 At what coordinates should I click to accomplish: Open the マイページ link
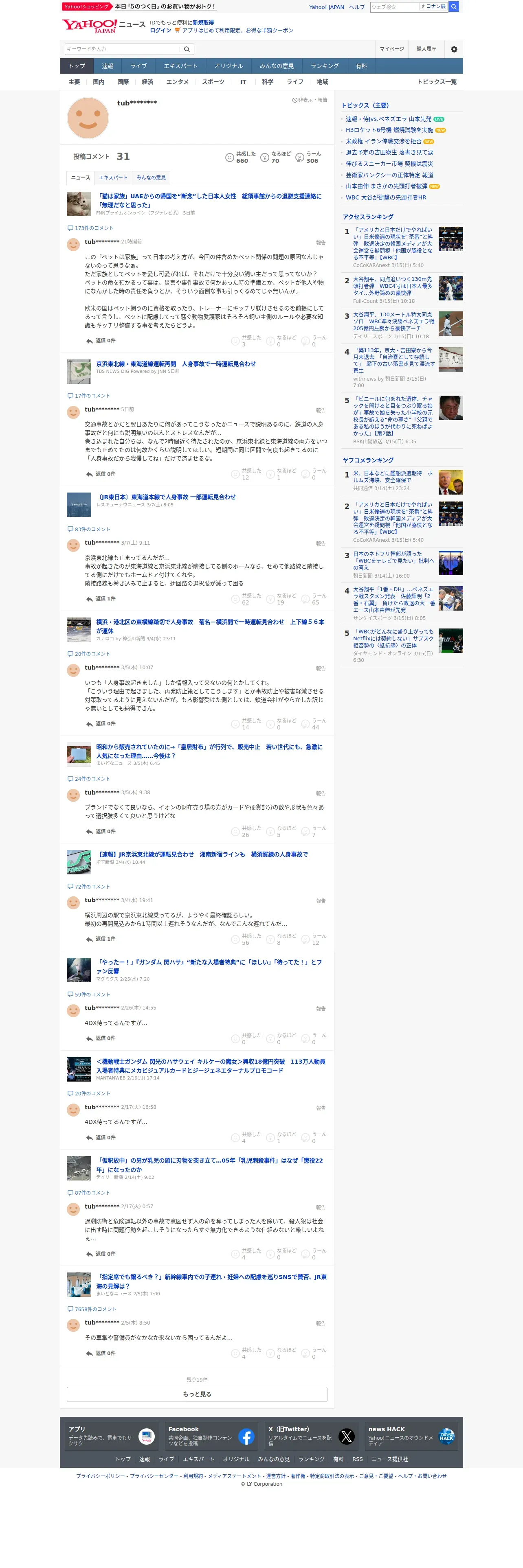click(391, 49)
